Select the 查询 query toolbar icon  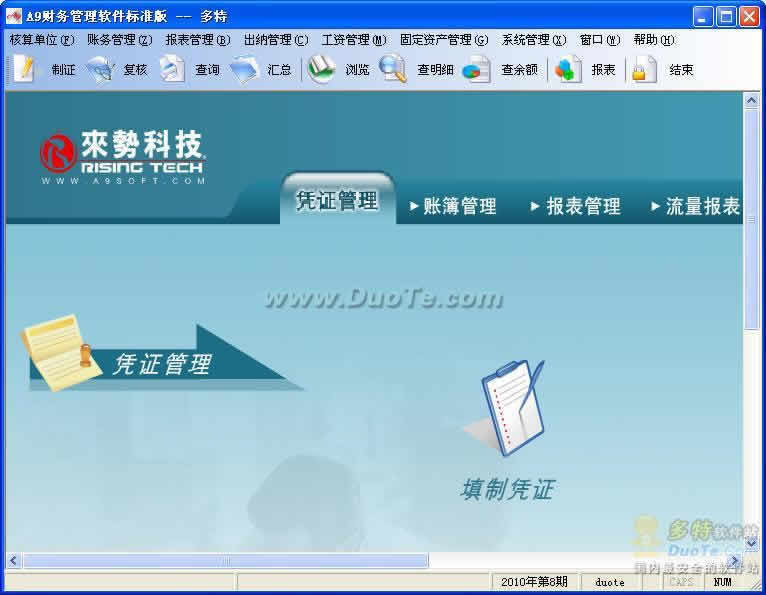click(172, 69)
